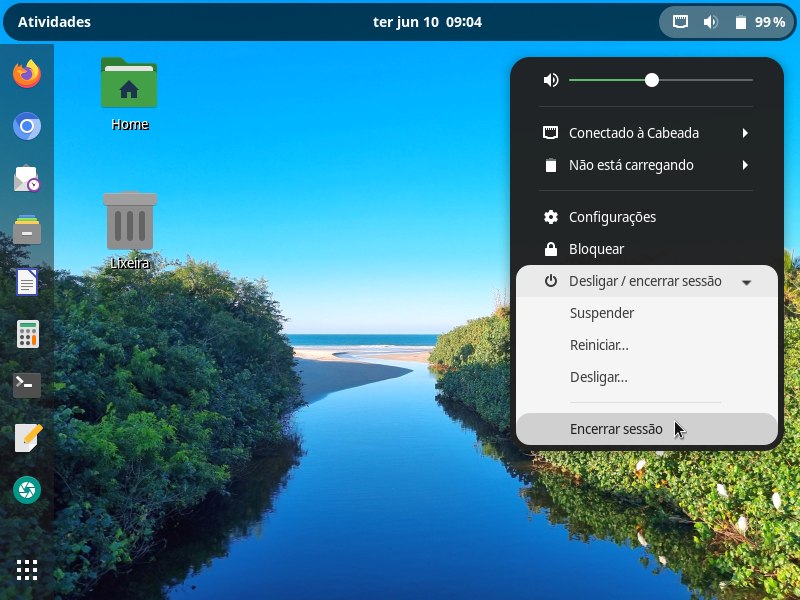Click the speaker icon beside volume slider

(551, 80)
